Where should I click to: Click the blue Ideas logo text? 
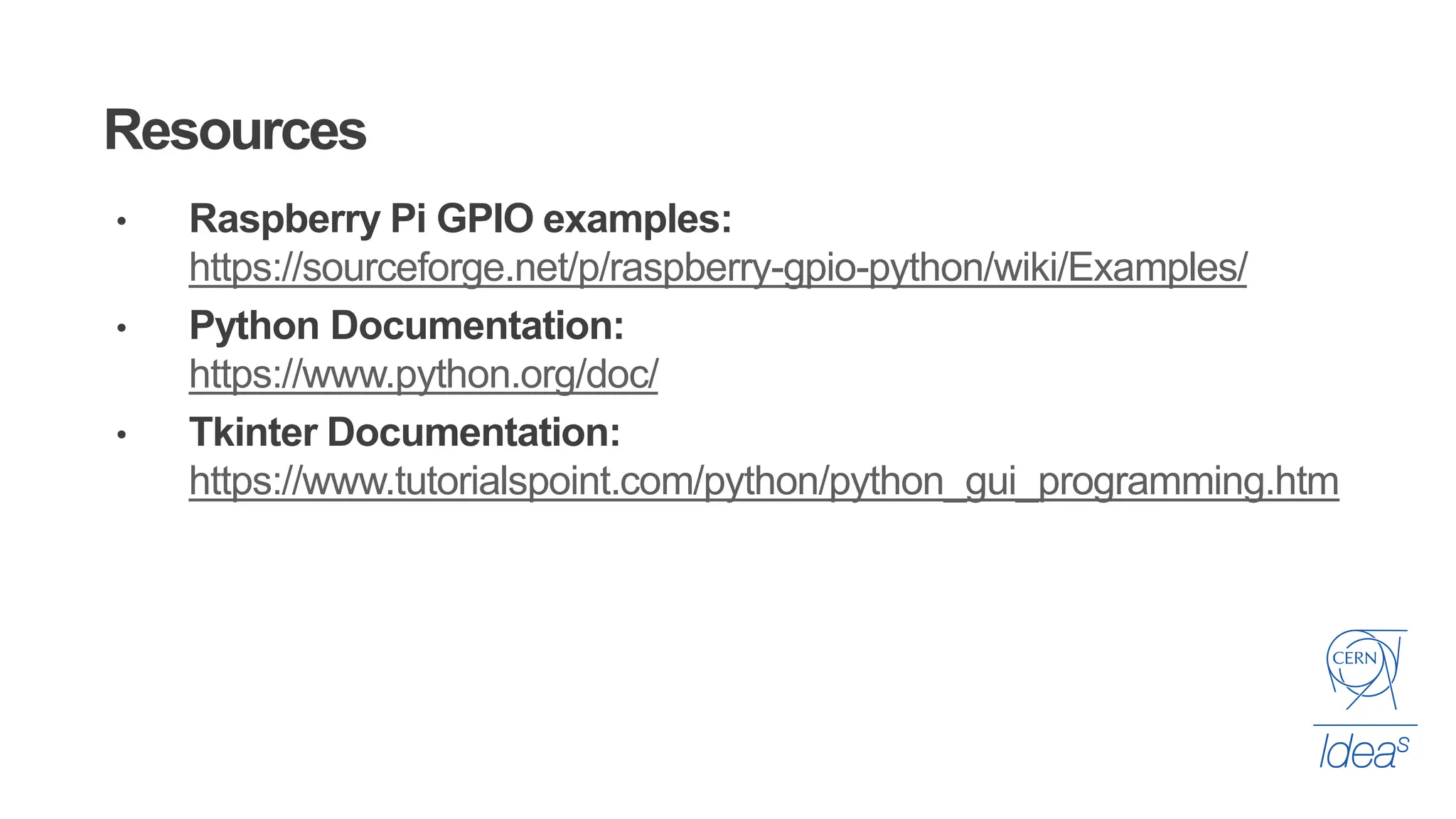(1358, 754)
